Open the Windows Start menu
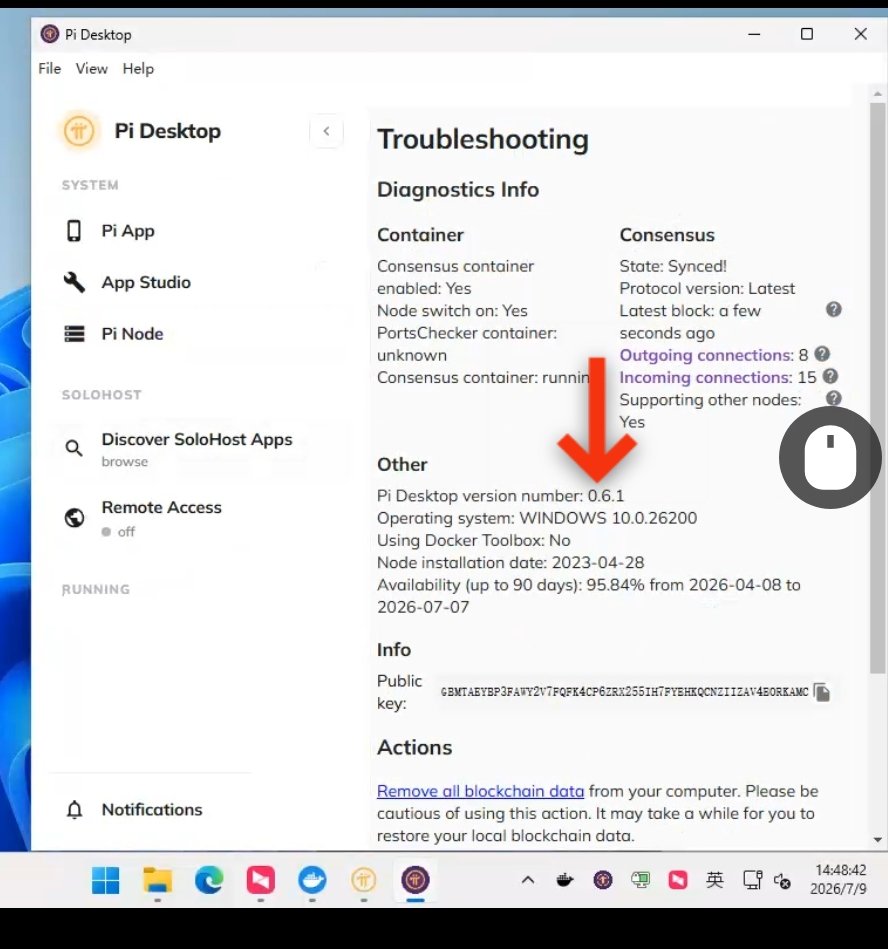Viewport: 888px width, 949px height. [105, 879]
